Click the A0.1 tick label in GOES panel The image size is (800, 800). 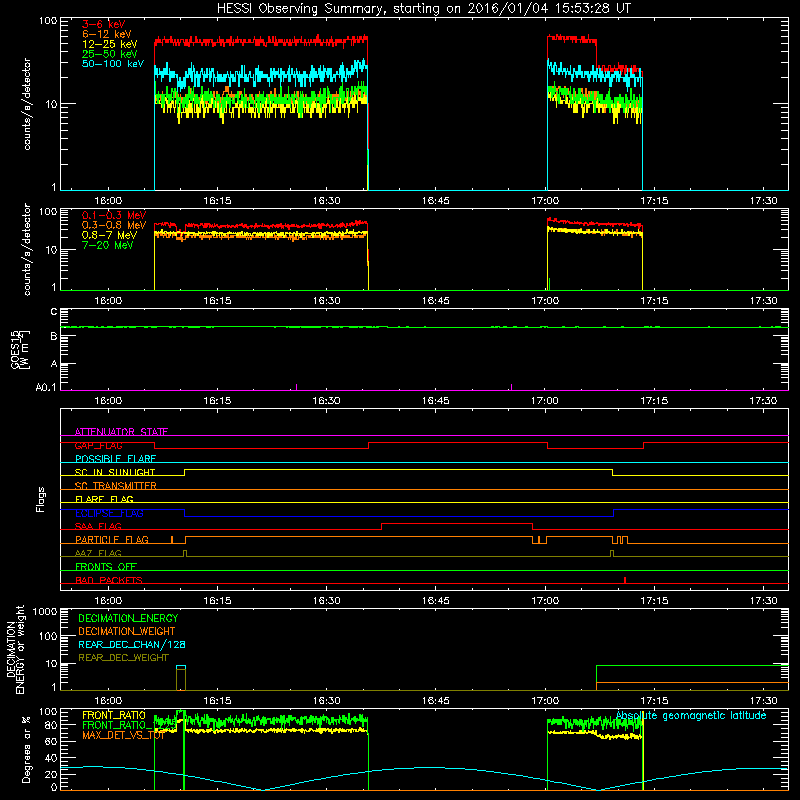[46, 387]
